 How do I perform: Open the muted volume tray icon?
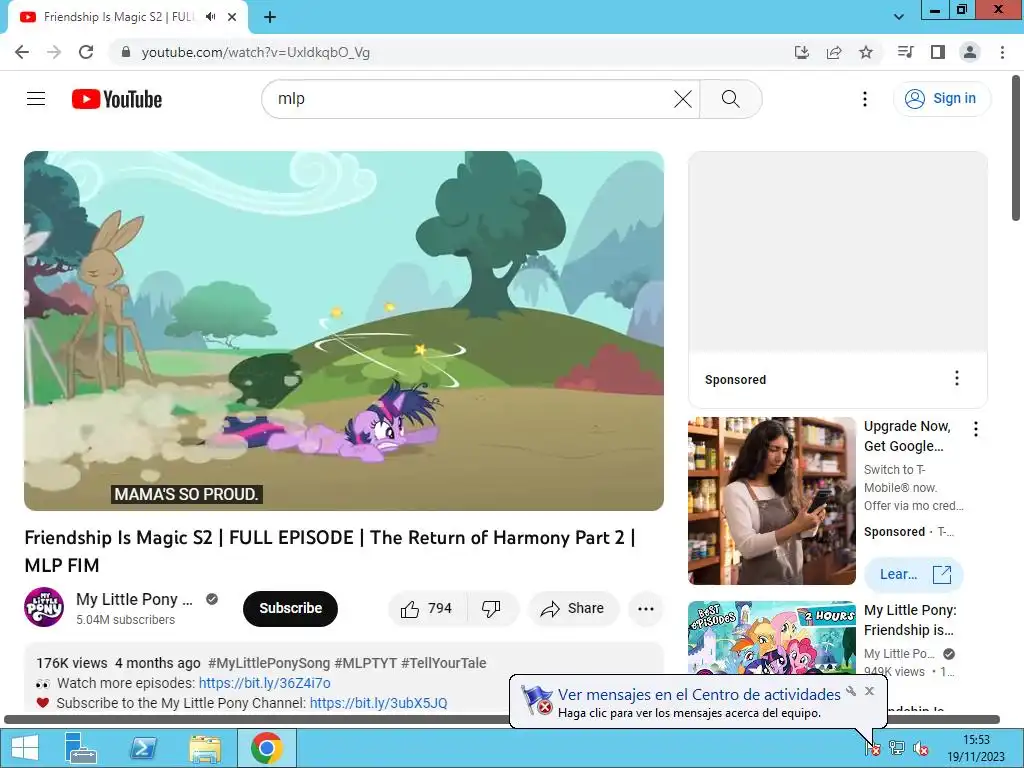pyautogui.click(x=921, y=748)
